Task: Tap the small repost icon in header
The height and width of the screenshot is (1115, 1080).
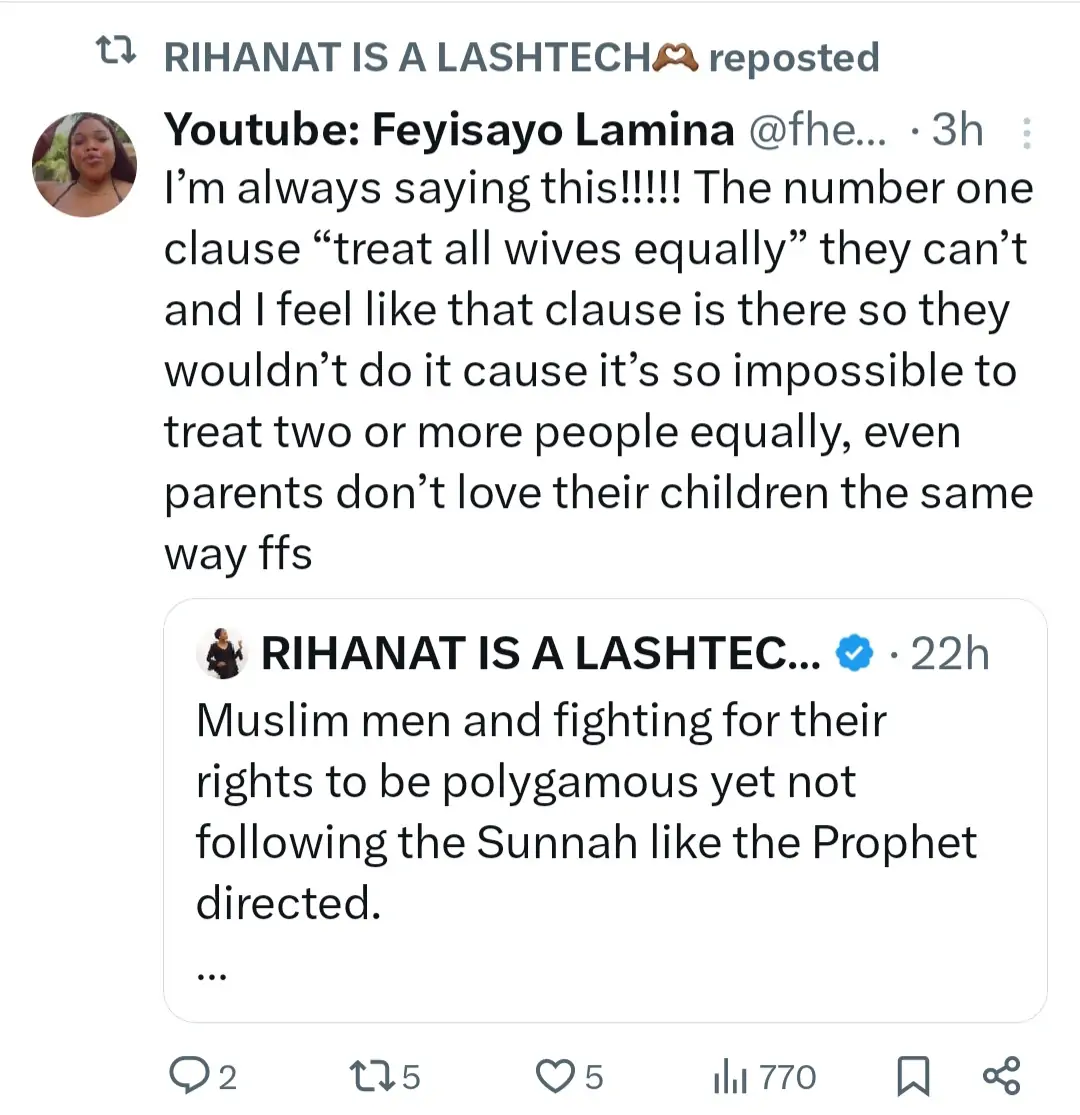Action: [116, 55]
